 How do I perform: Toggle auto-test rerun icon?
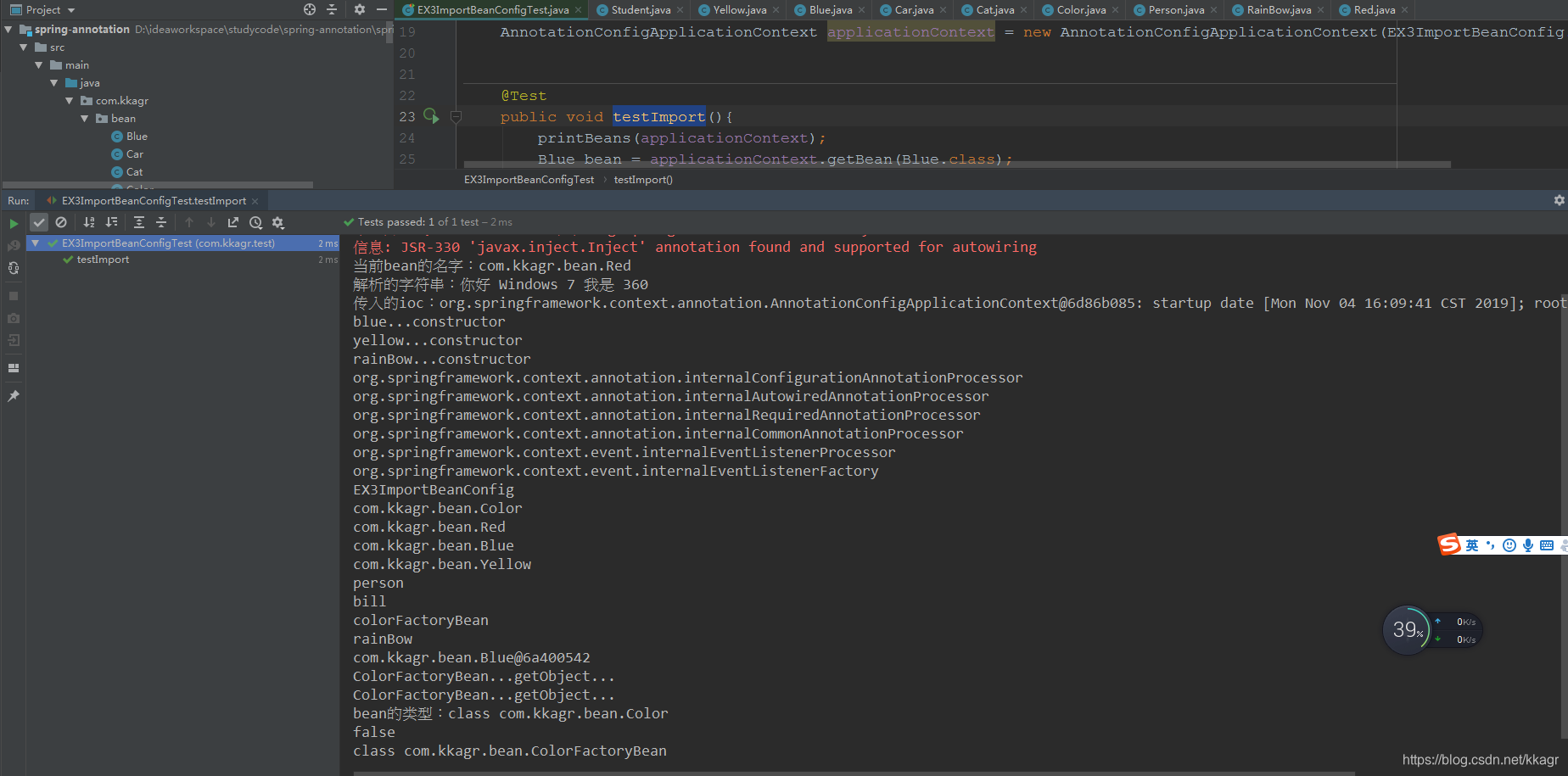[14, 268]
